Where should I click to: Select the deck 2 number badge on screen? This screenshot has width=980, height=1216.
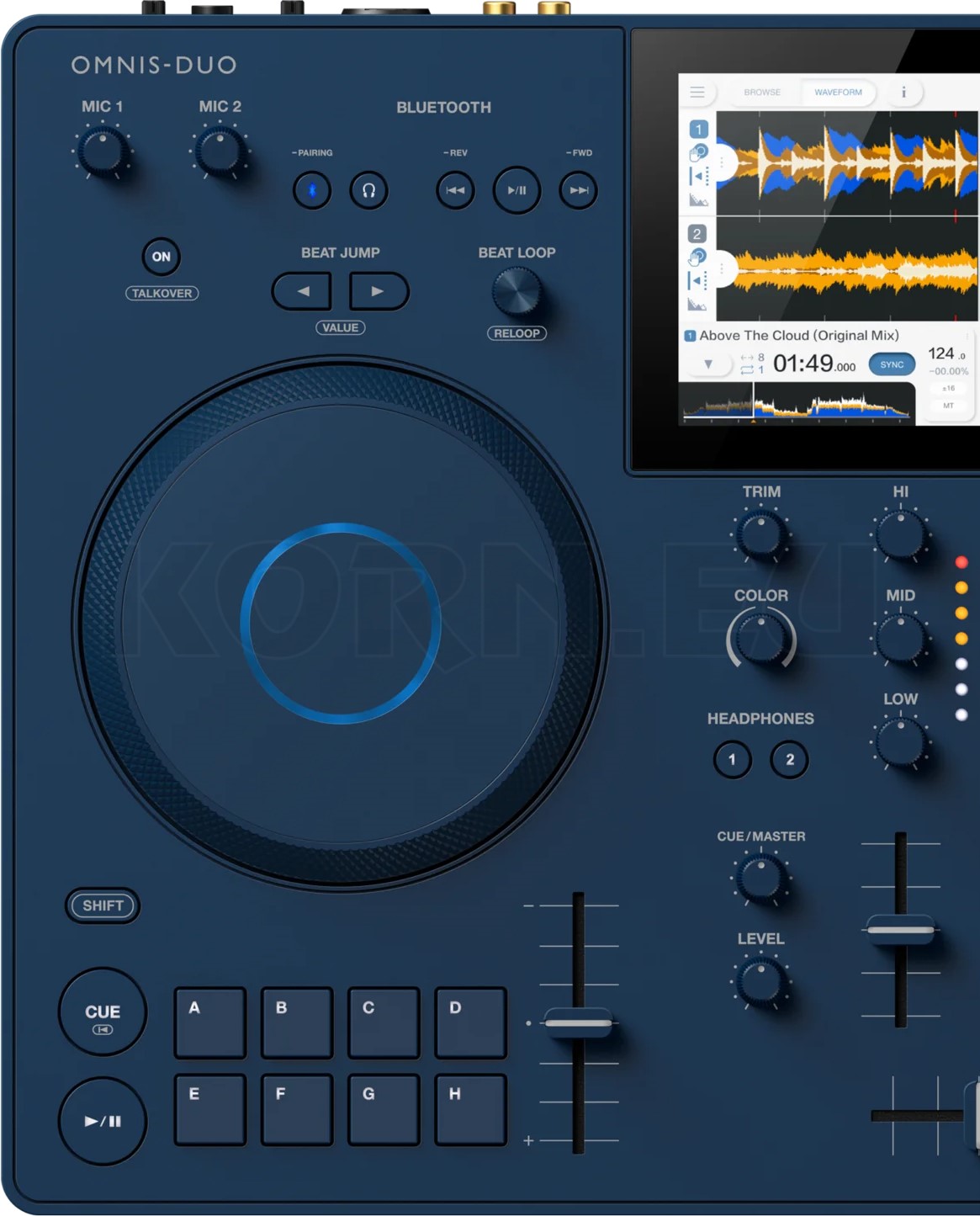pos(698,232)
